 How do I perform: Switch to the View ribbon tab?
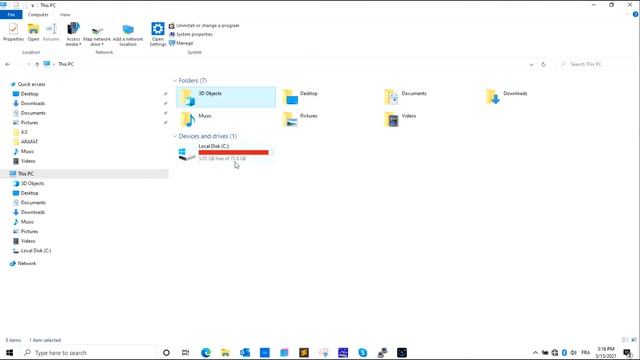[x=65, y=15]
